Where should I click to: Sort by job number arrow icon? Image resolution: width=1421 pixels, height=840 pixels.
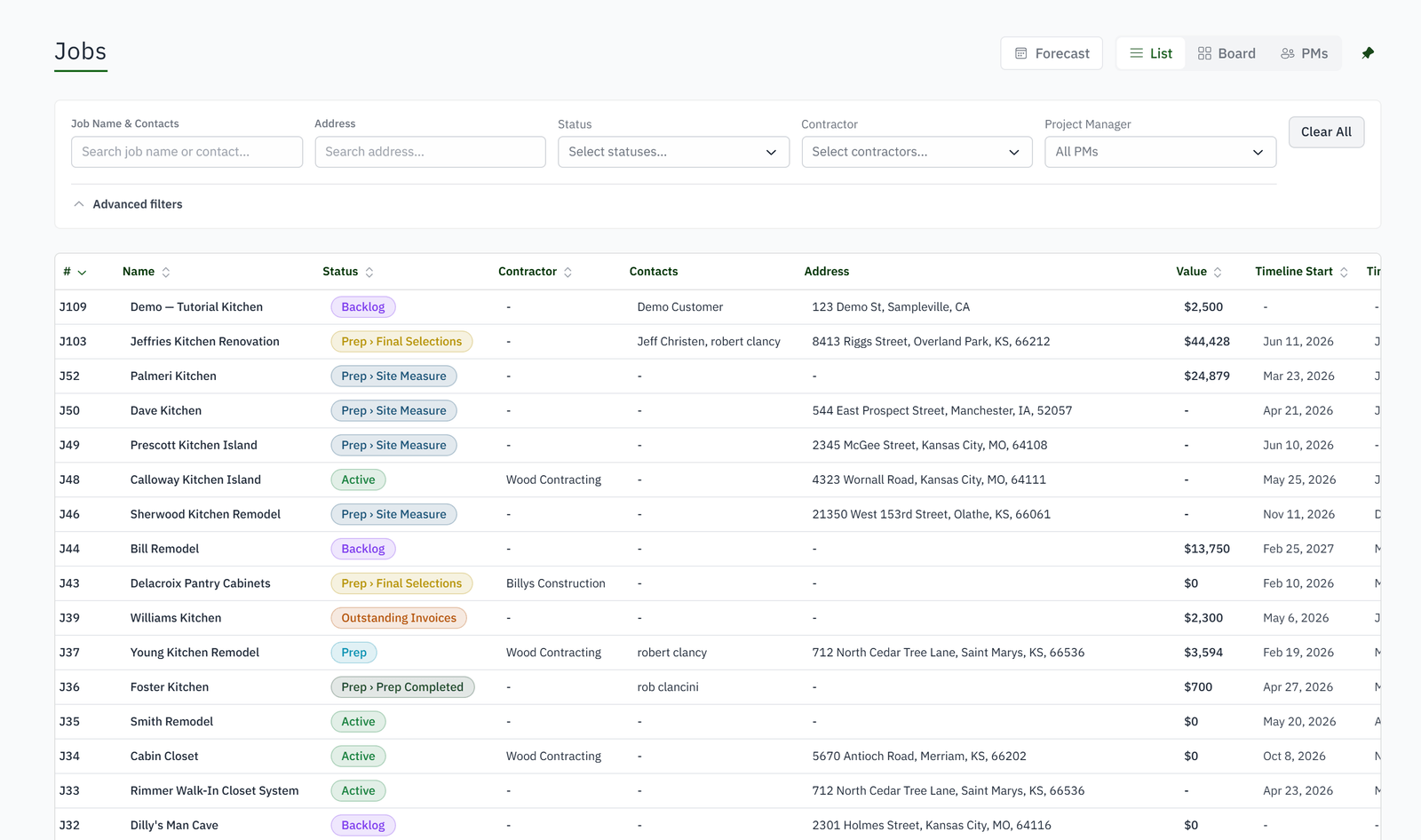point(82,273)
